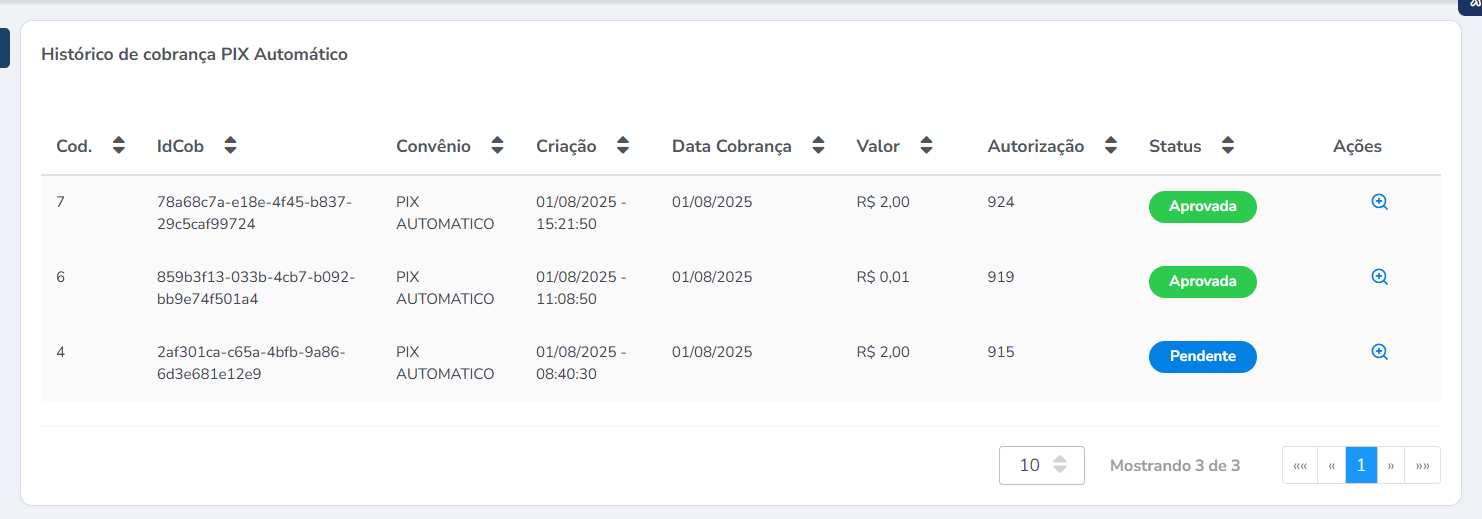Click the Aprovada badge for code 7
The width and height of the screenshot is (1482, 519).
pos(1202,207)
